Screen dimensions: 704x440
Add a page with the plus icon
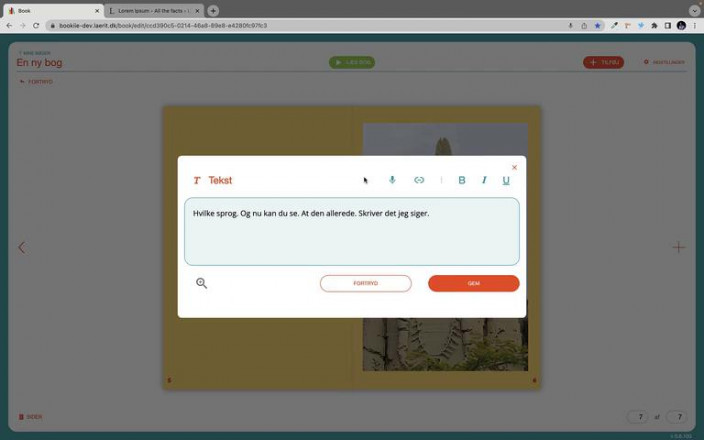pyautogui.click(x=678, y=247)
